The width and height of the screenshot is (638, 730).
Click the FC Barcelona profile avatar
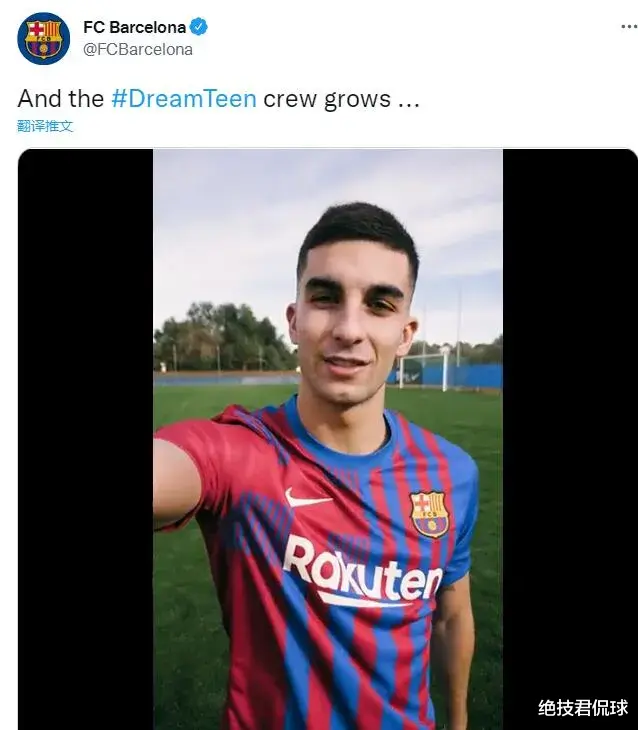point(43,38)
